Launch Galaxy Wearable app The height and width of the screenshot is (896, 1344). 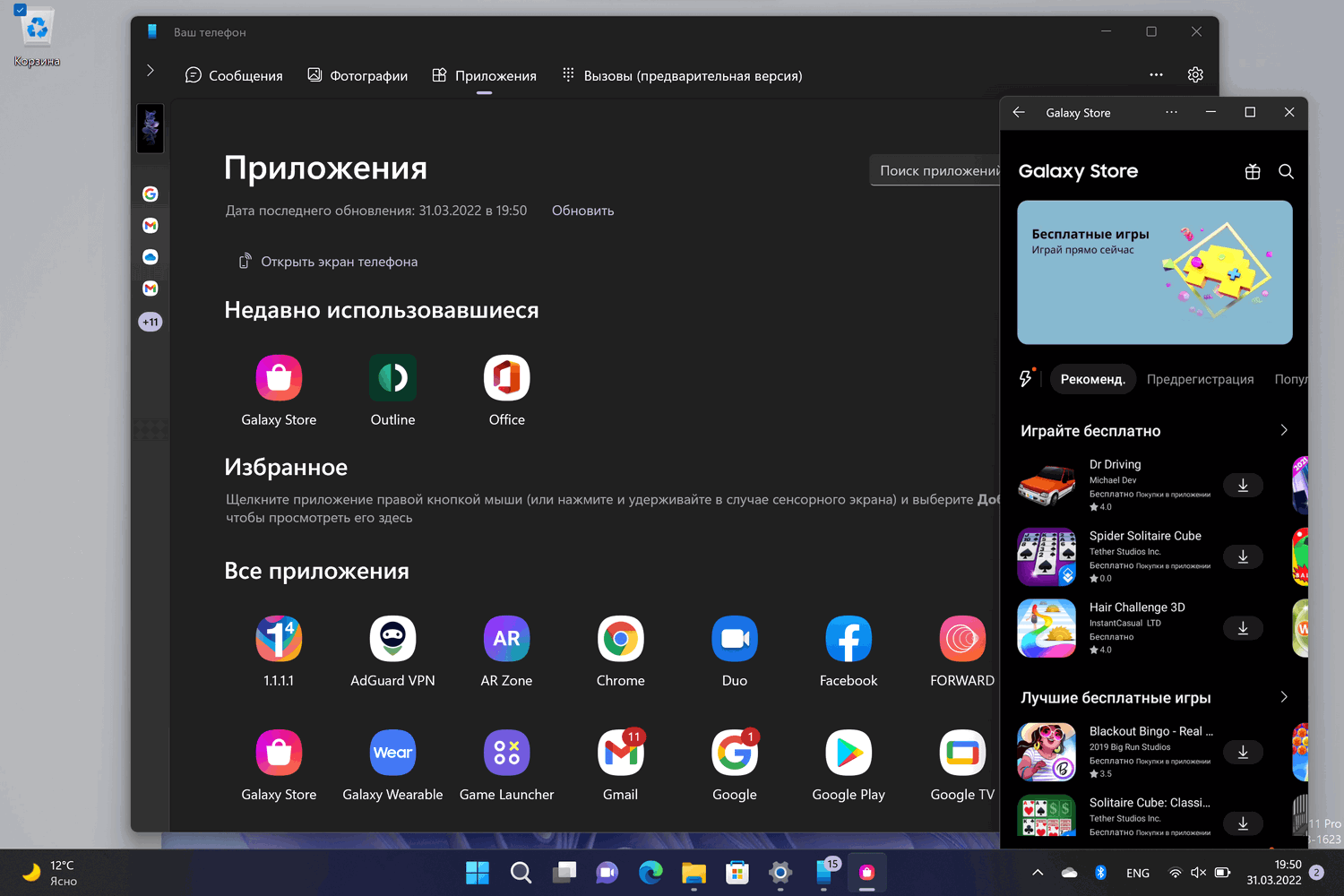point(392,753)
